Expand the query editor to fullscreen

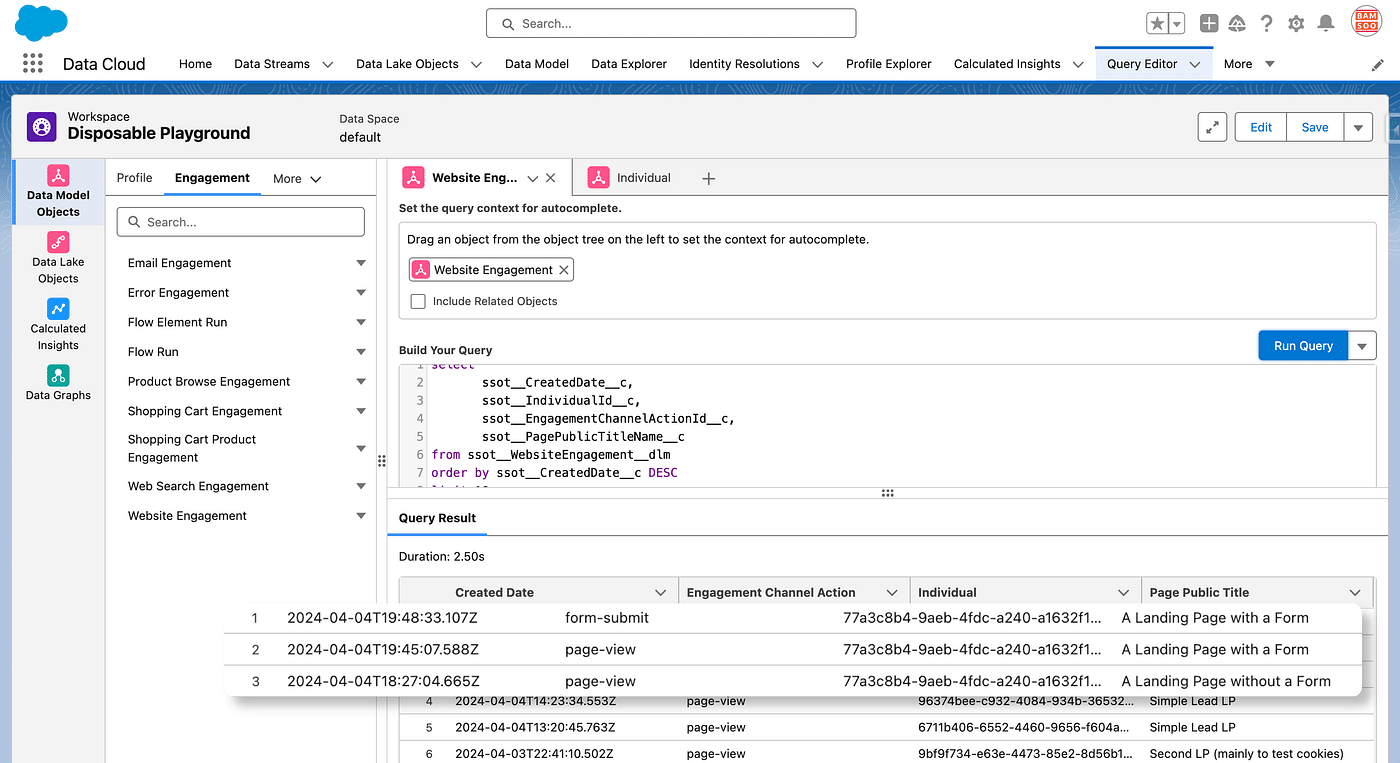[1212, 127]
